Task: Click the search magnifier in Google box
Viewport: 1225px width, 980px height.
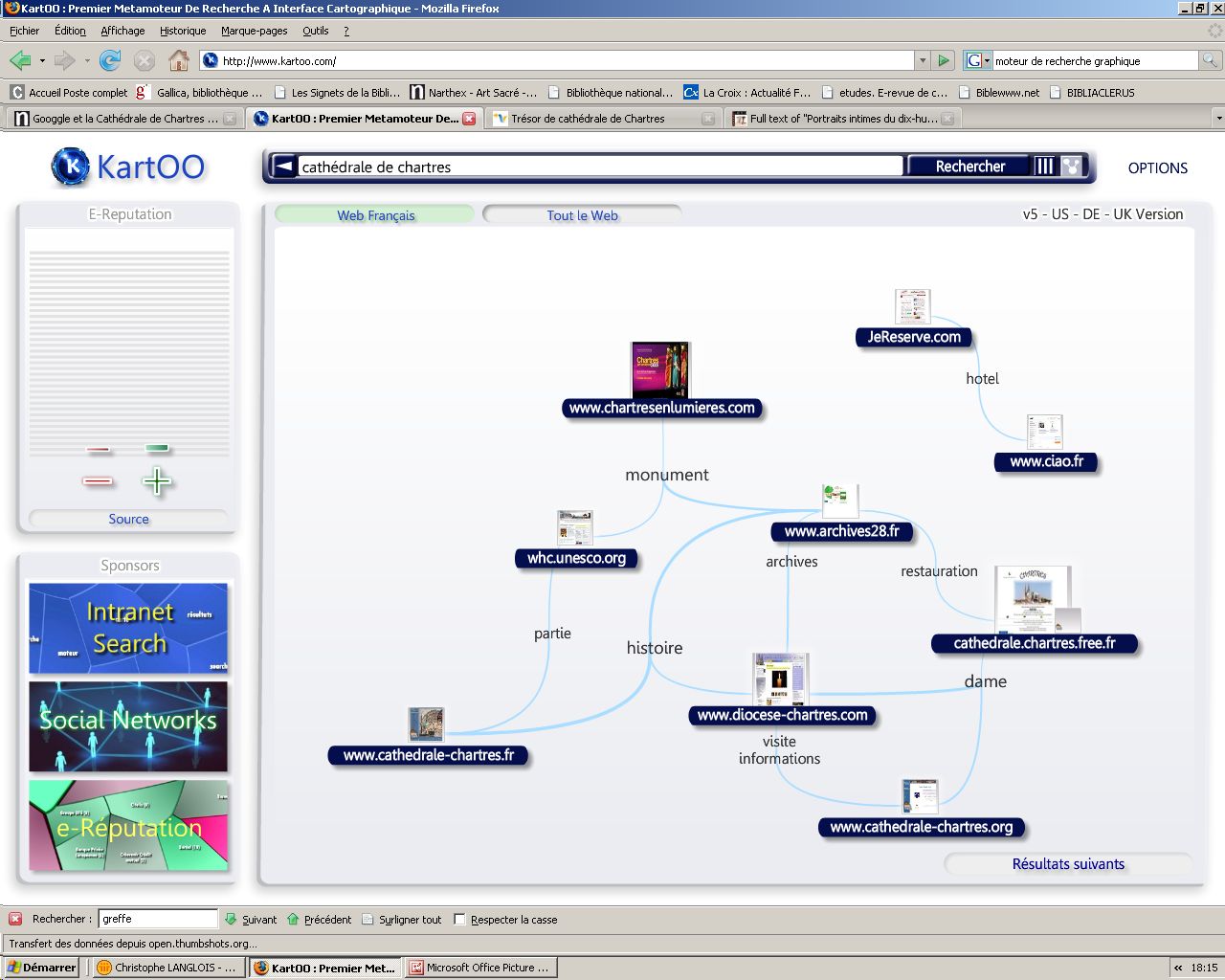Action: pyautogui.click(x=1210, y=60)
